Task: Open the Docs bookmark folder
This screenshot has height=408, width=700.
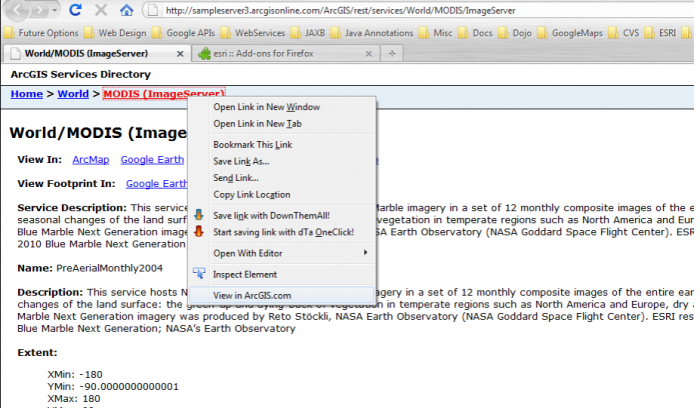Action: (476, 33)
